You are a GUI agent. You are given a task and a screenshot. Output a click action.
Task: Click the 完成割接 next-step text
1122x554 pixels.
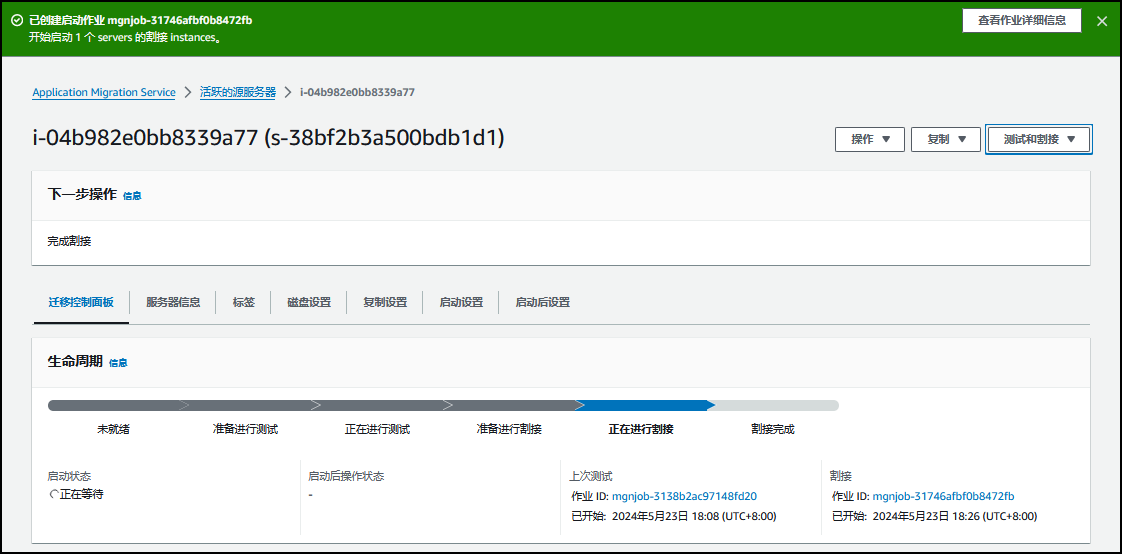click(69, 241)
